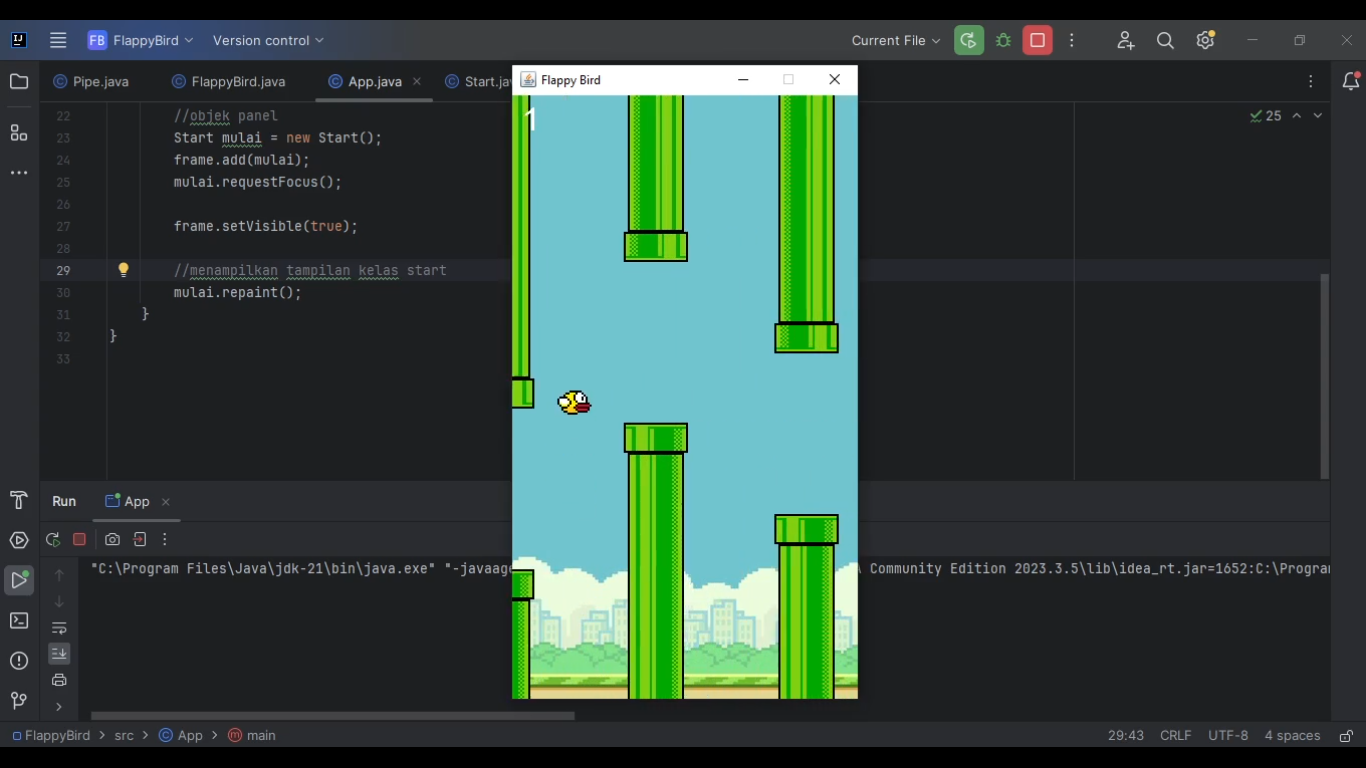
Task: Click the camera icon in the Run toolbar
Action: [112, 540]
